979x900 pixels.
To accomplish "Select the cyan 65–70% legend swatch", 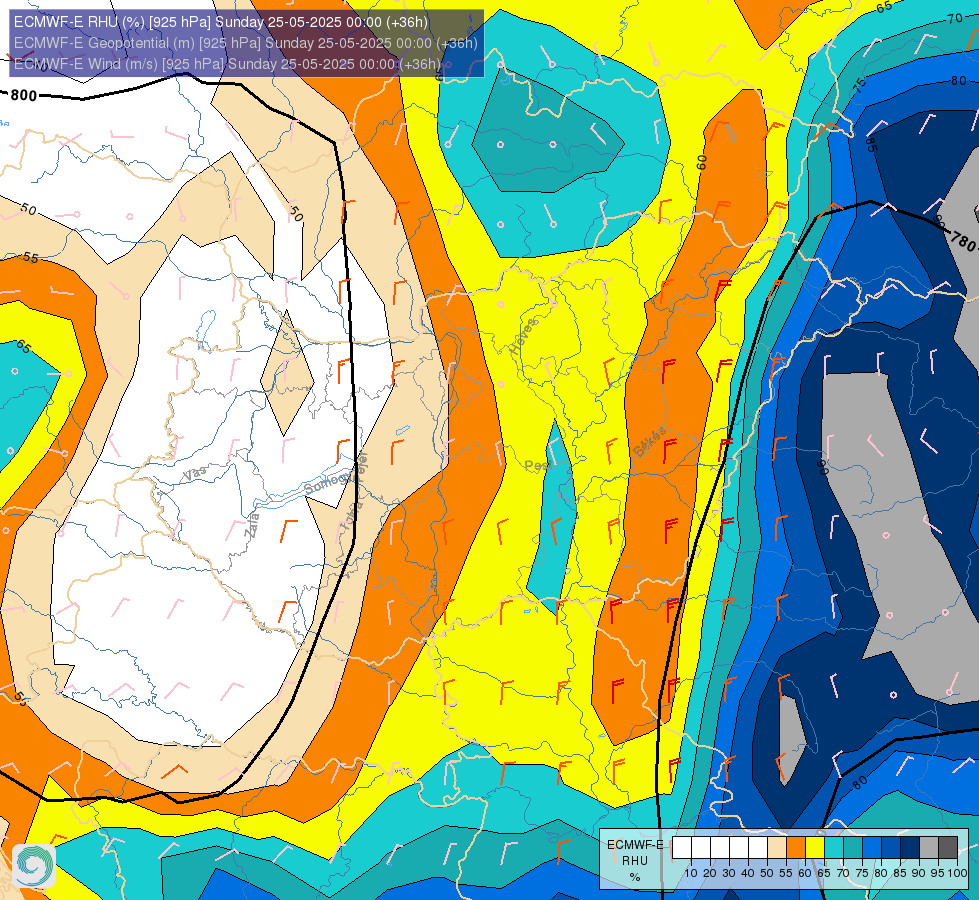I will (834, 848).
